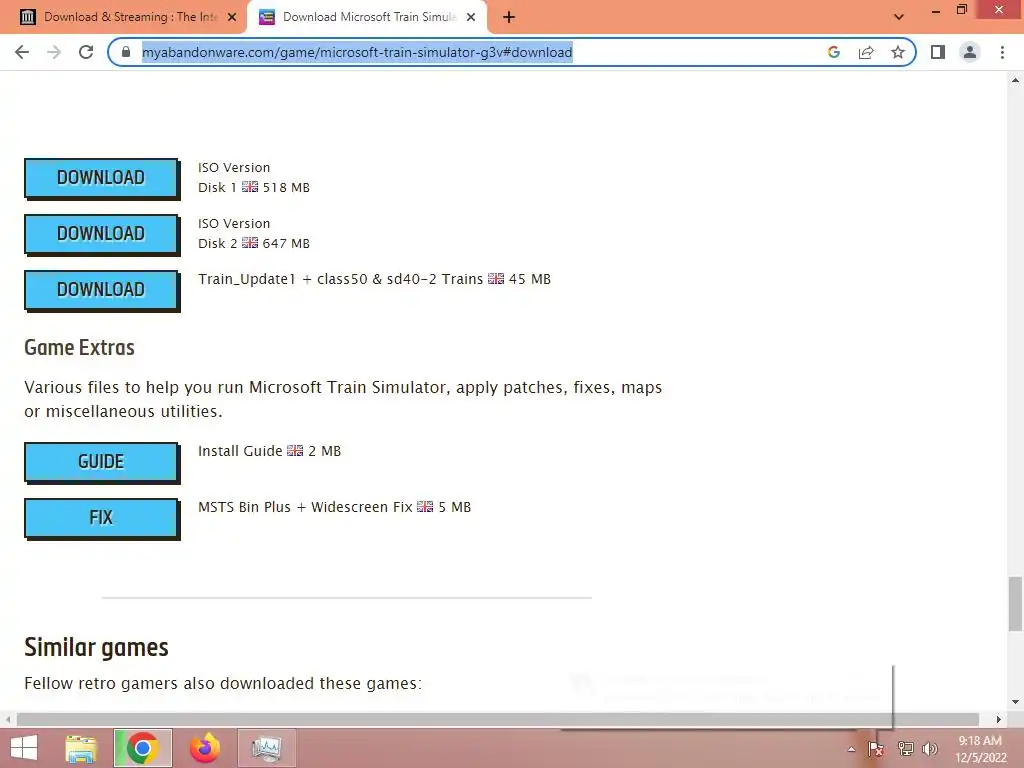The height and width of the screenshot is (768, 1024).
Task: Click the horizontal scrollbar thumb
Action: (498, 719)
